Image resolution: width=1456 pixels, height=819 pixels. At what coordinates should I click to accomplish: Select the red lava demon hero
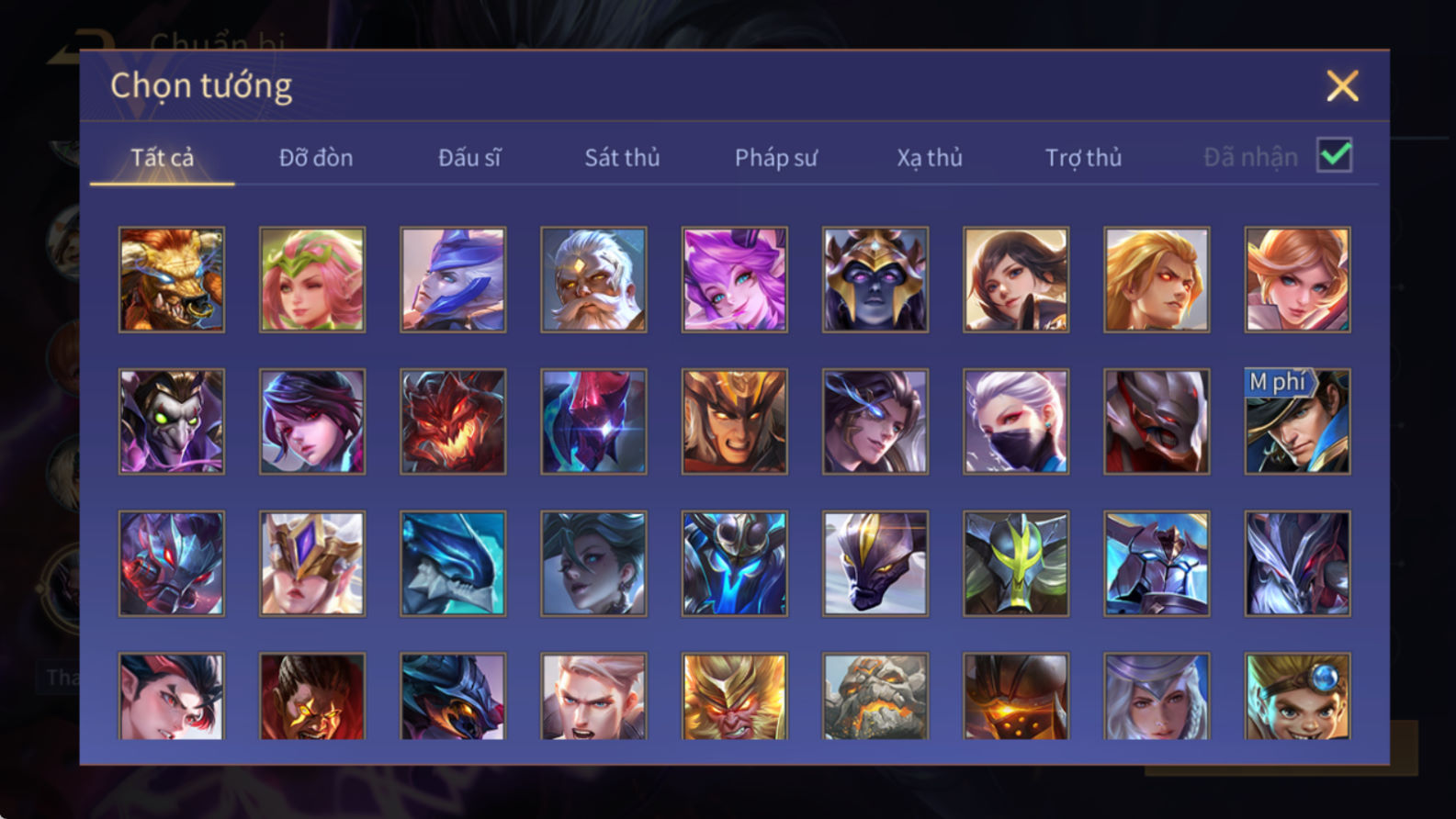point(453,421)
